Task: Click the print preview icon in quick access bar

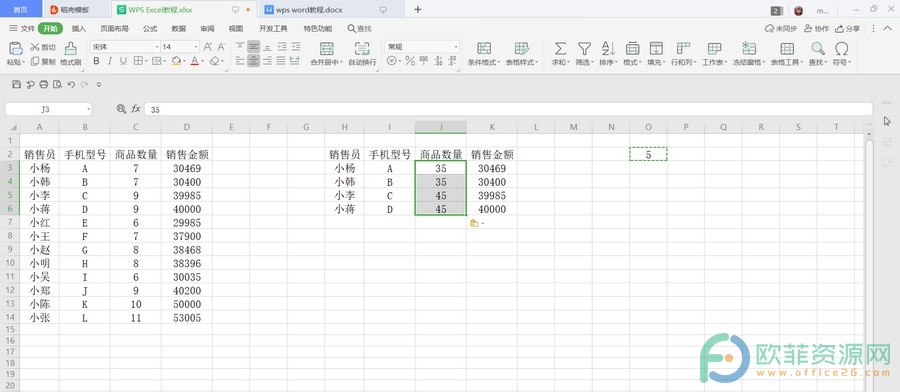Action: [57, 84]
